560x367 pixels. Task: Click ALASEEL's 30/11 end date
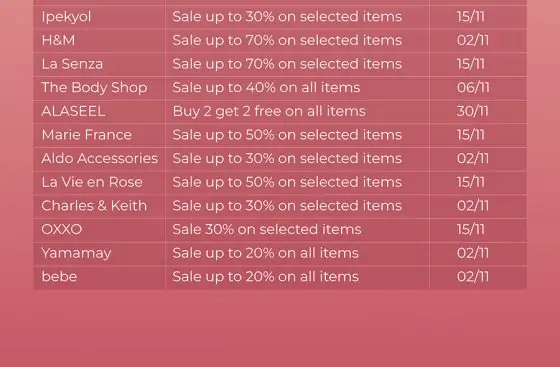[x=472, y=111]
